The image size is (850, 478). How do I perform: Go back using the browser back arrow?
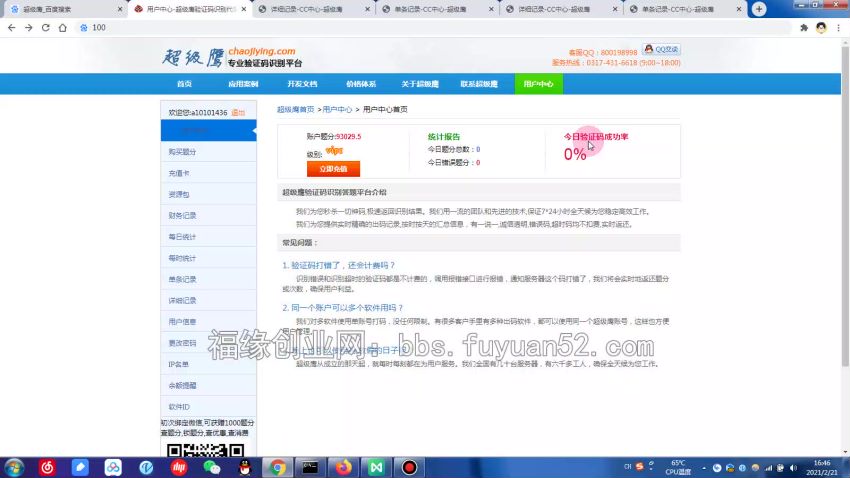pos(11,28)
